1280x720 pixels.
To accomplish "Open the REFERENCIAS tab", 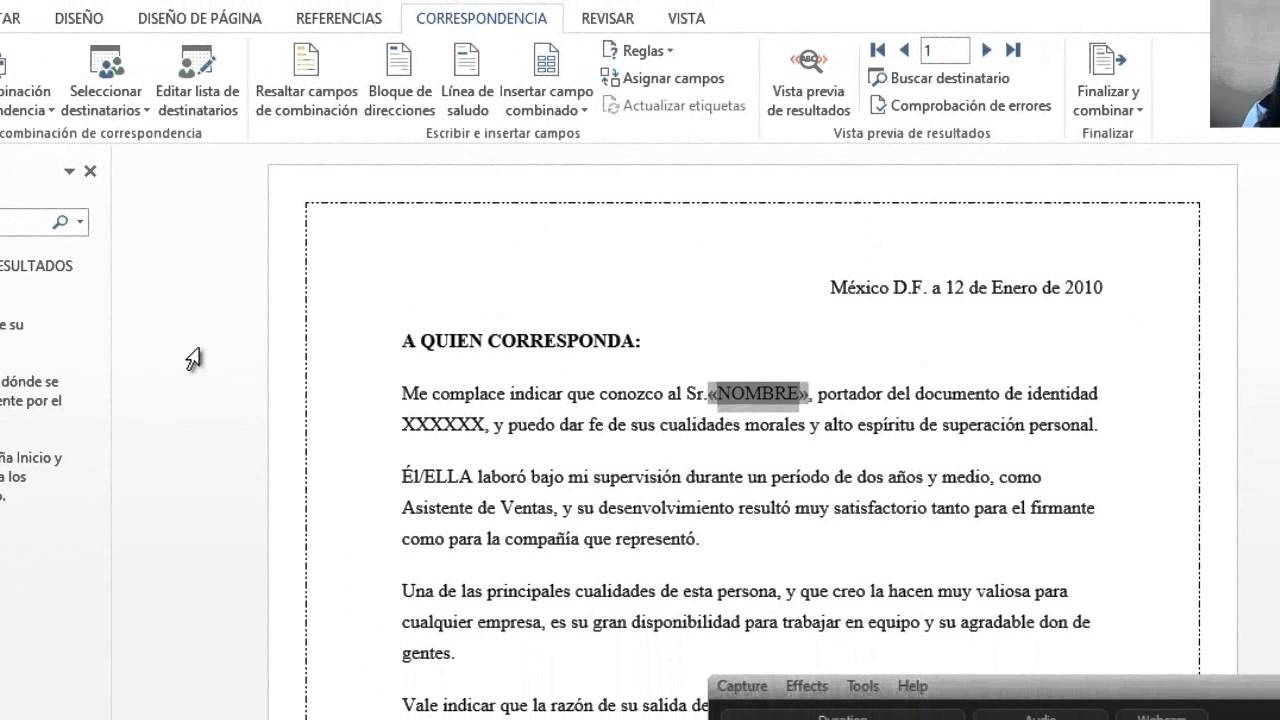I will [339, 18].
